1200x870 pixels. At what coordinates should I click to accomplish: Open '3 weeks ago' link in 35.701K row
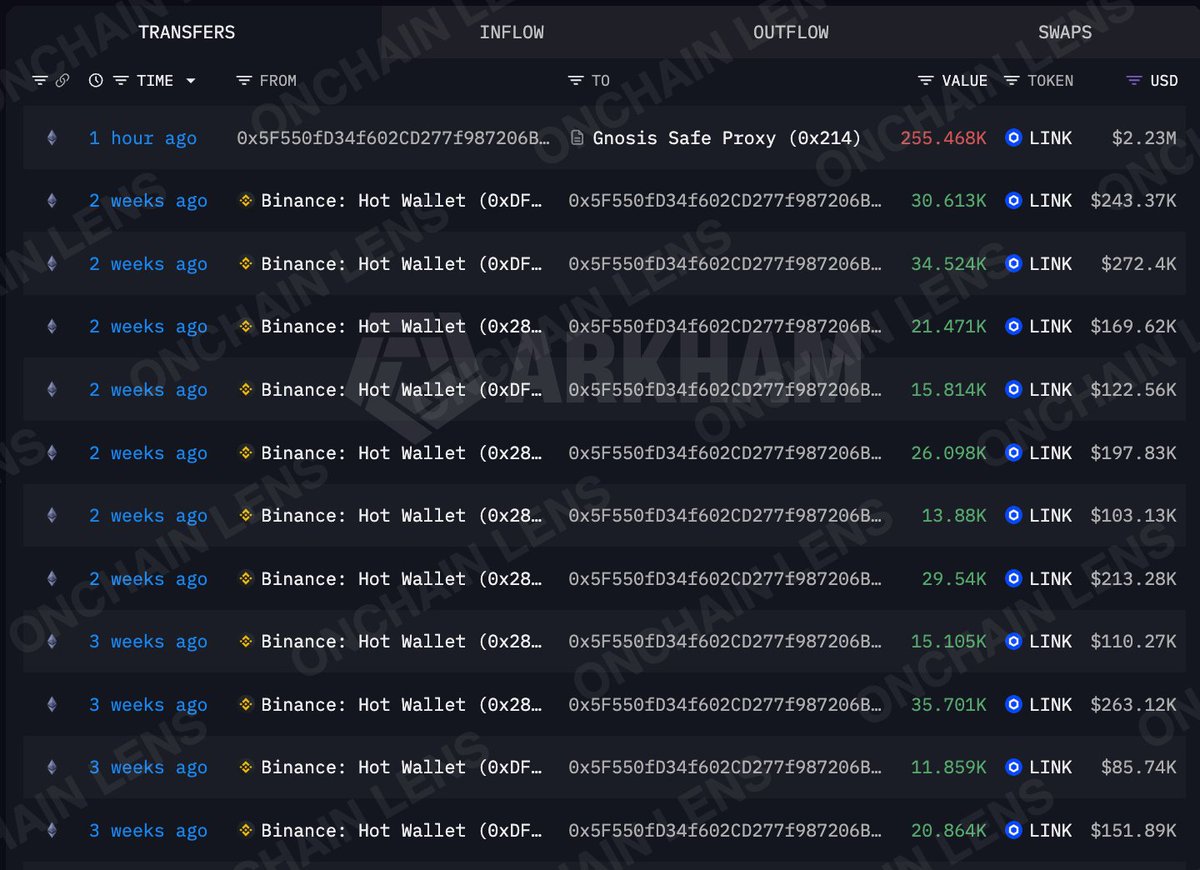[x=148, y=705]
